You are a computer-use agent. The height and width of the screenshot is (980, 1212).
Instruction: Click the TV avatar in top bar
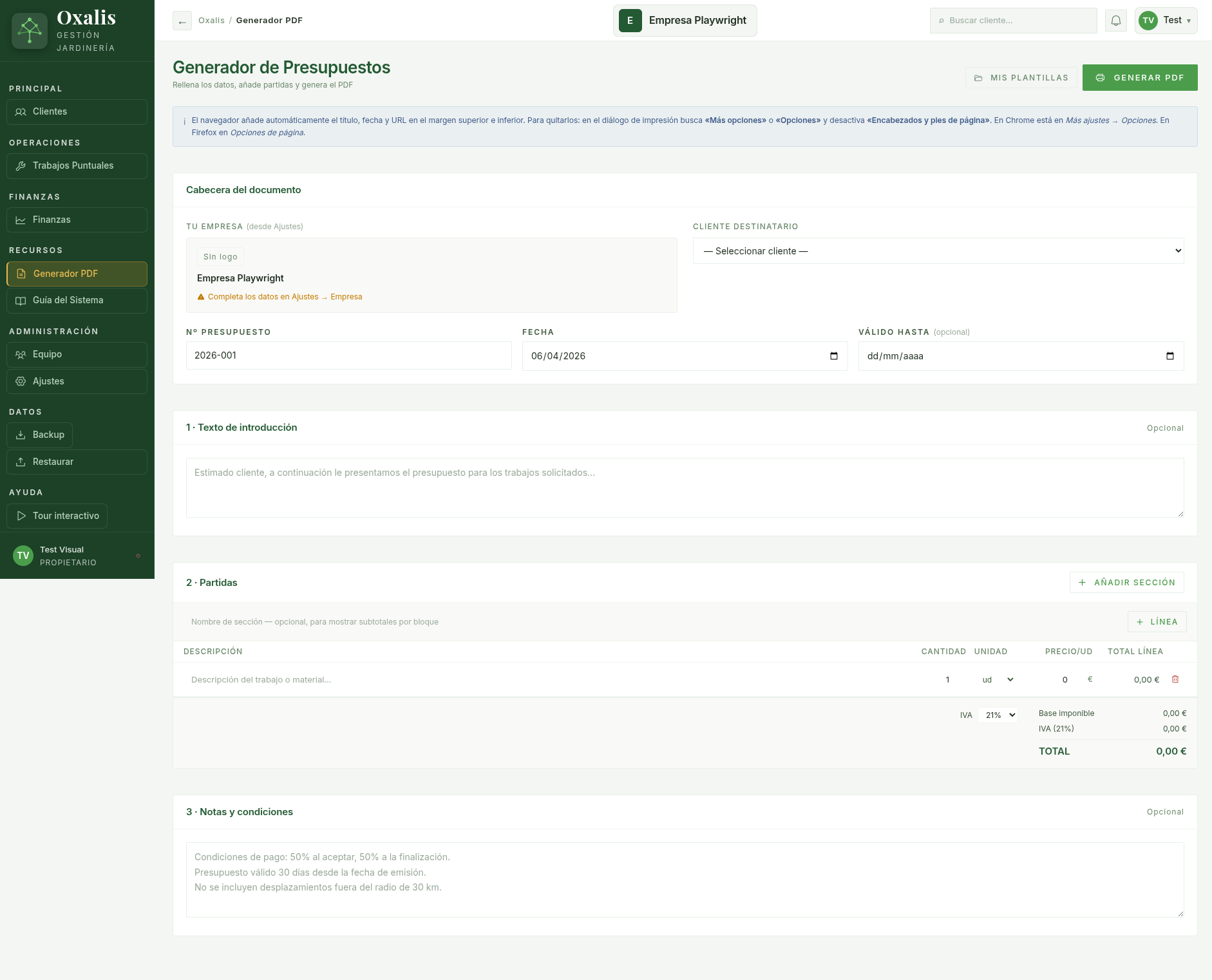(1148, 21)
